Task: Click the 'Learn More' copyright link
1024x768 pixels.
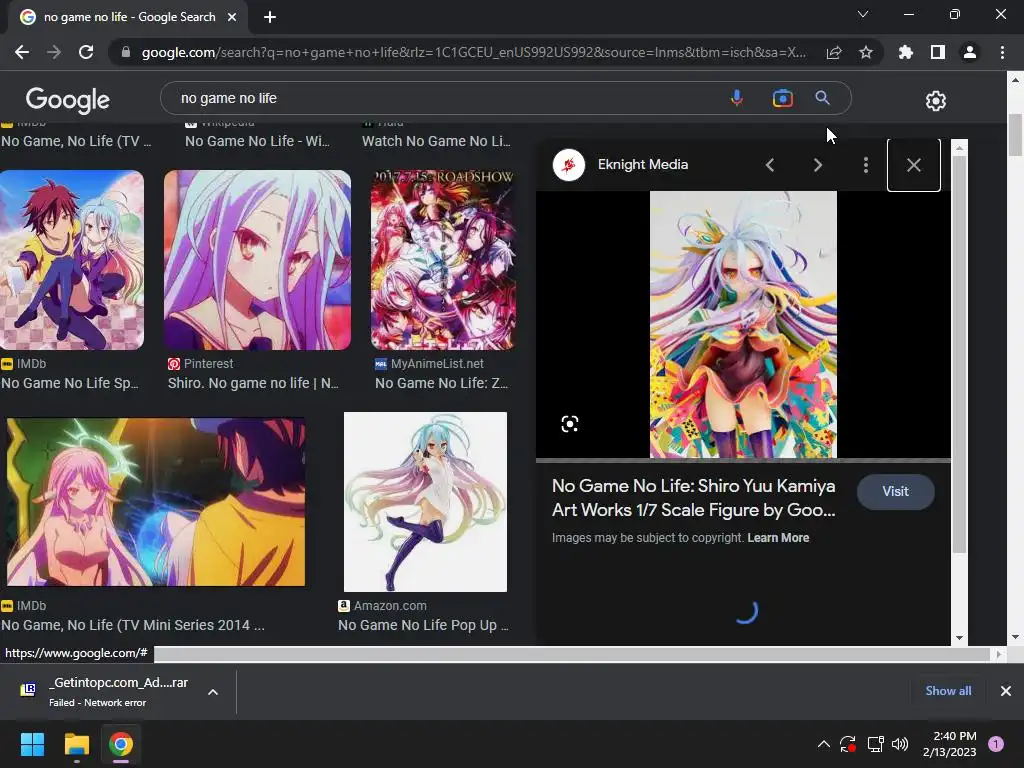Action: 778,537
